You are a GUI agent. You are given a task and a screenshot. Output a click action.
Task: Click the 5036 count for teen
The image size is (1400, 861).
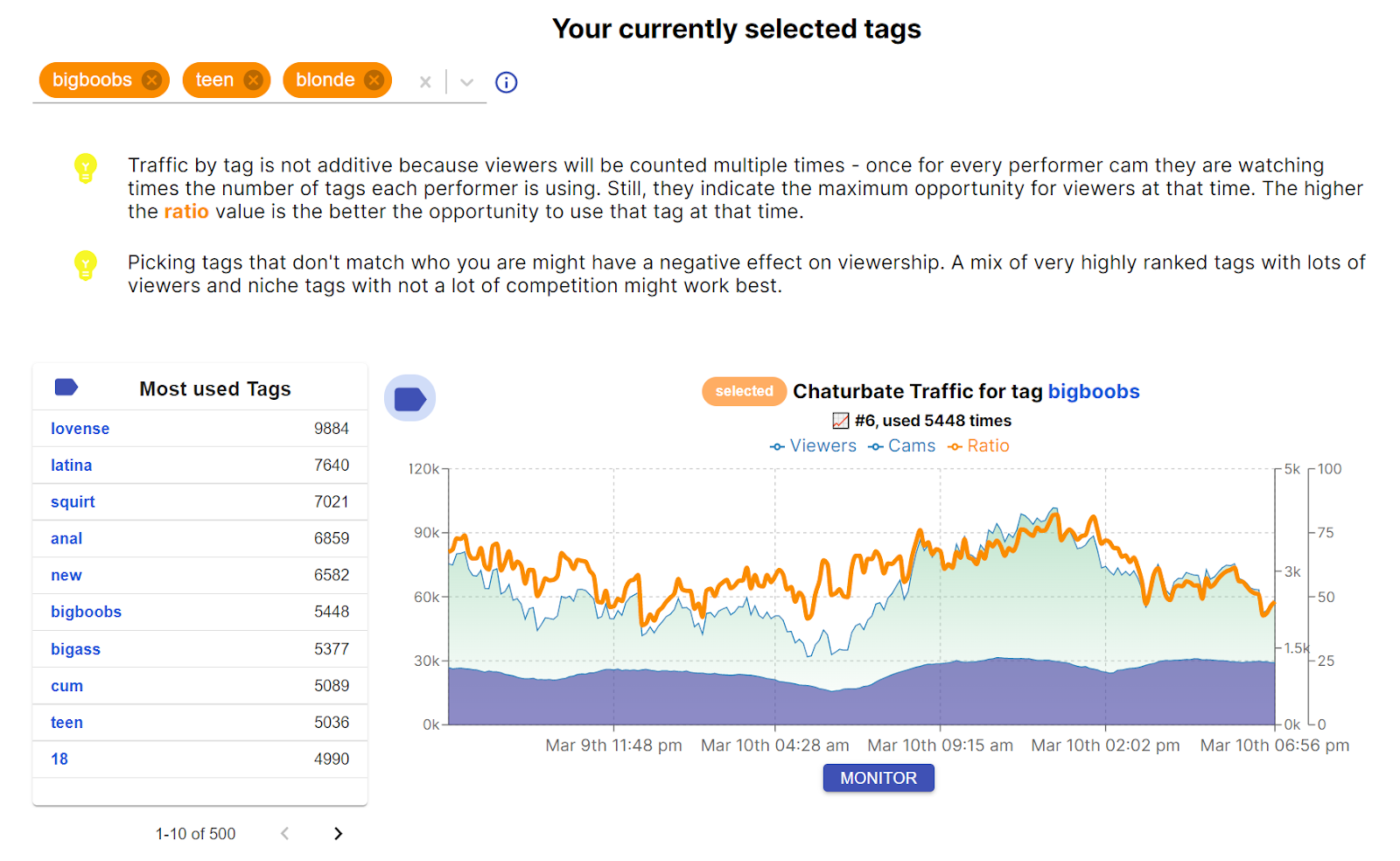click(332, 723)
